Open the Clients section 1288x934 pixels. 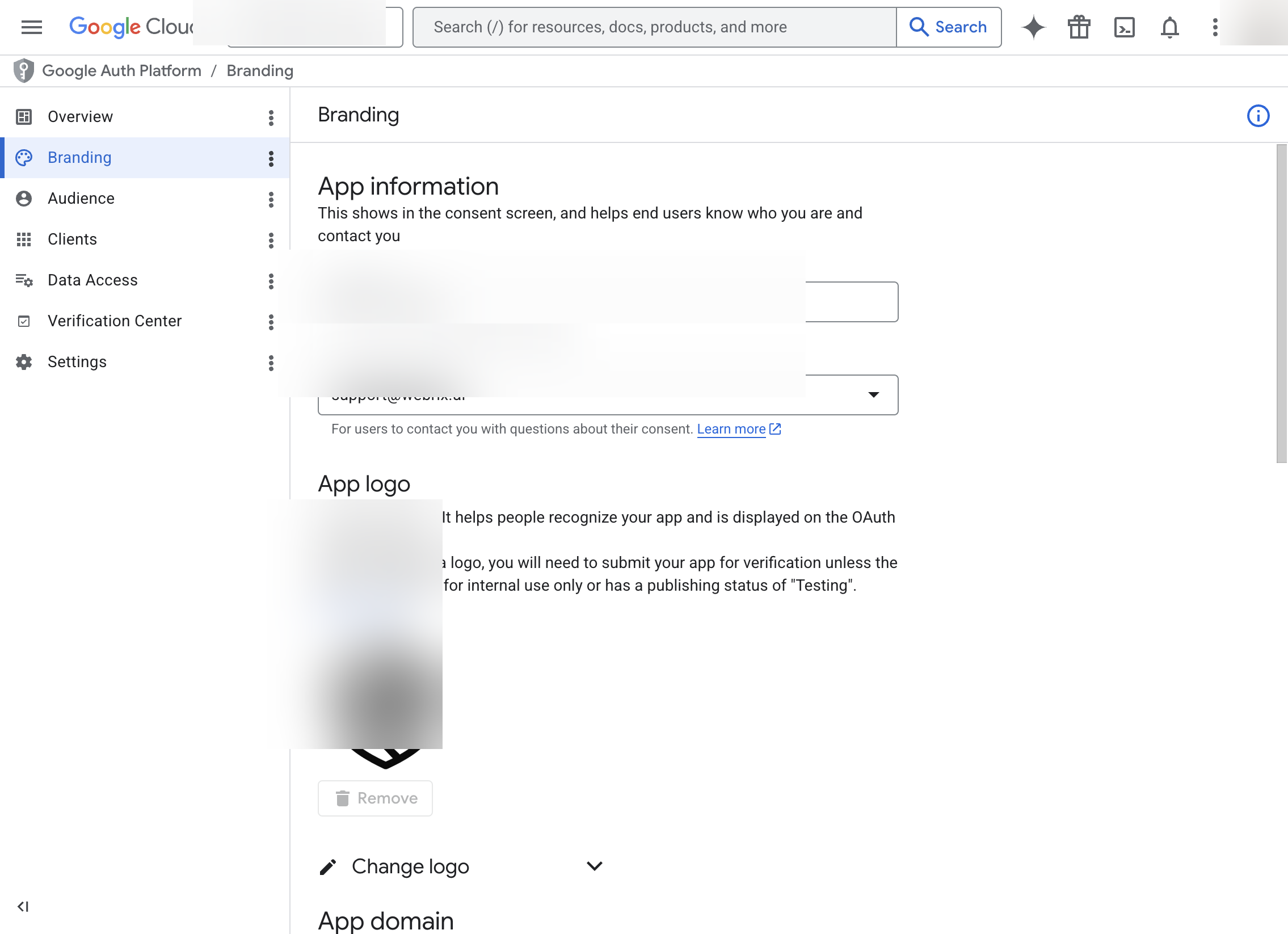pos(144,239)
